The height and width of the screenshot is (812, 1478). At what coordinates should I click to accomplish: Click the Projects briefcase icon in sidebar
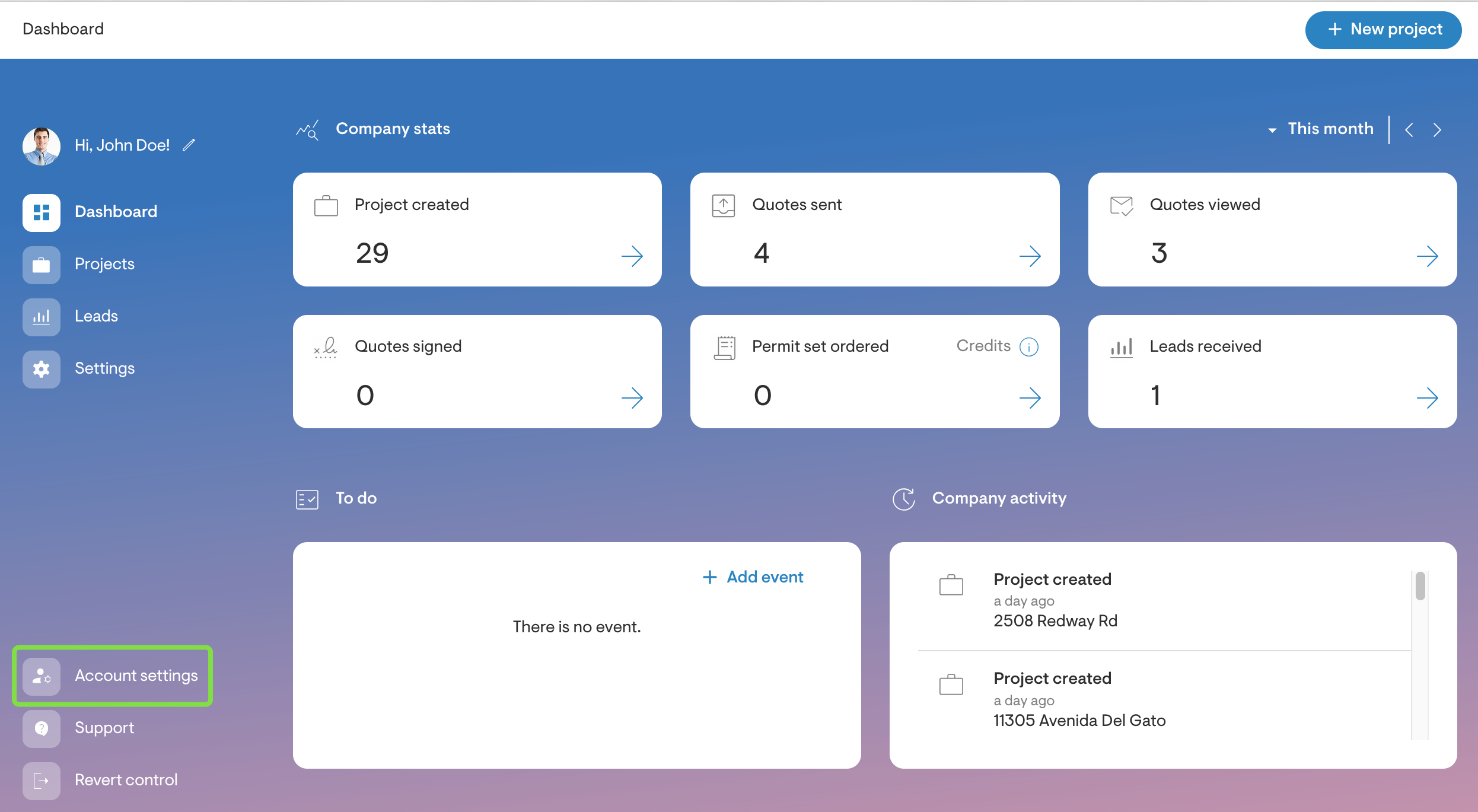pos(41,264)
